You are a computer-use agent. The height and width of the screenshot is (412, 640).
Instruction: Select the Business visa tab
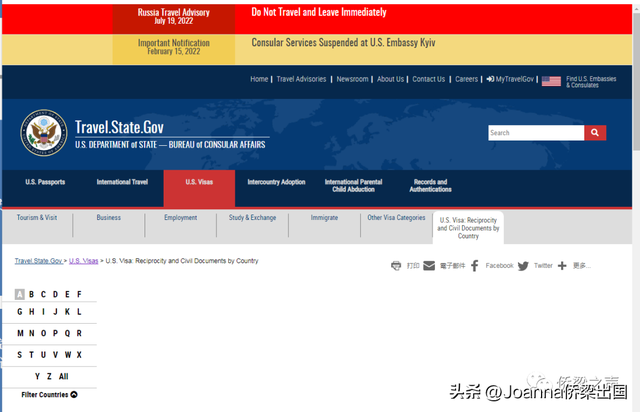109,218
